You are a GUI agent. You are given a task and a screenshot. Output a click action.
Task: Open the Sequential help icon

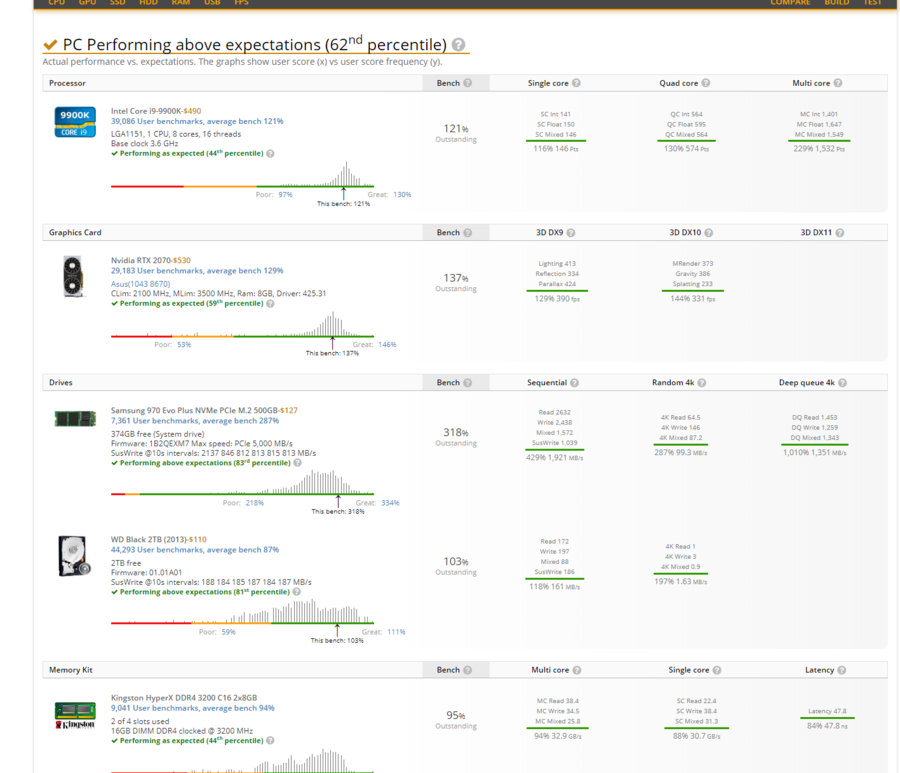tap(575, 383)
